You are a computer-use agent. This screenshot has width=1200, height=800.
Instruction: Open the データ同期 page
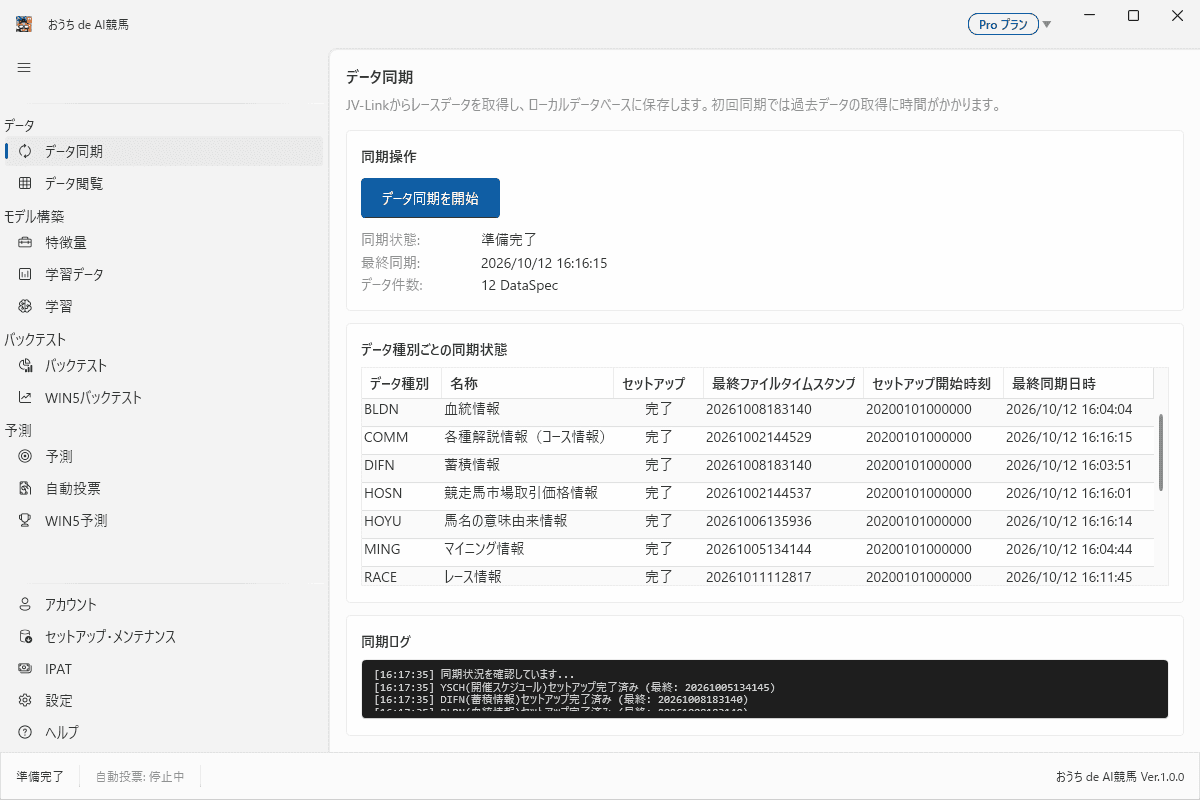(163, 152)
